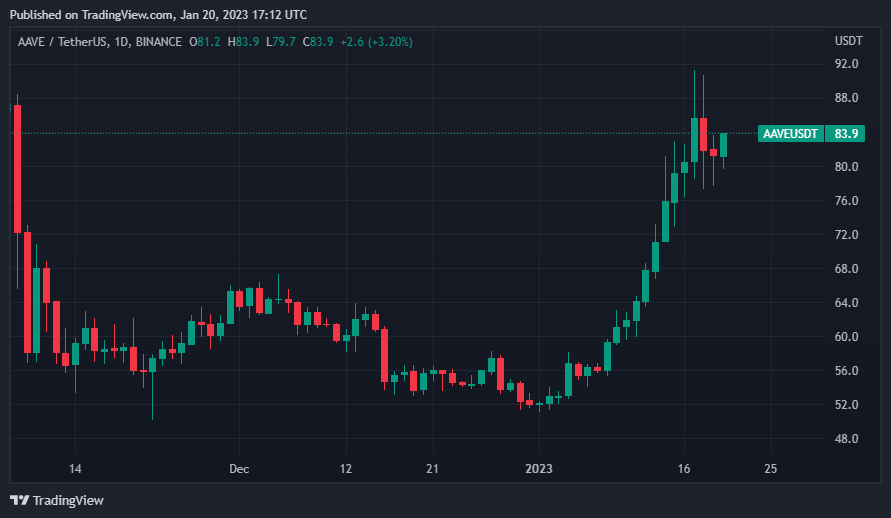
Task: Select the AAVE / TetherUS, 1D, BINANCE title
Action: coord(99,42)
